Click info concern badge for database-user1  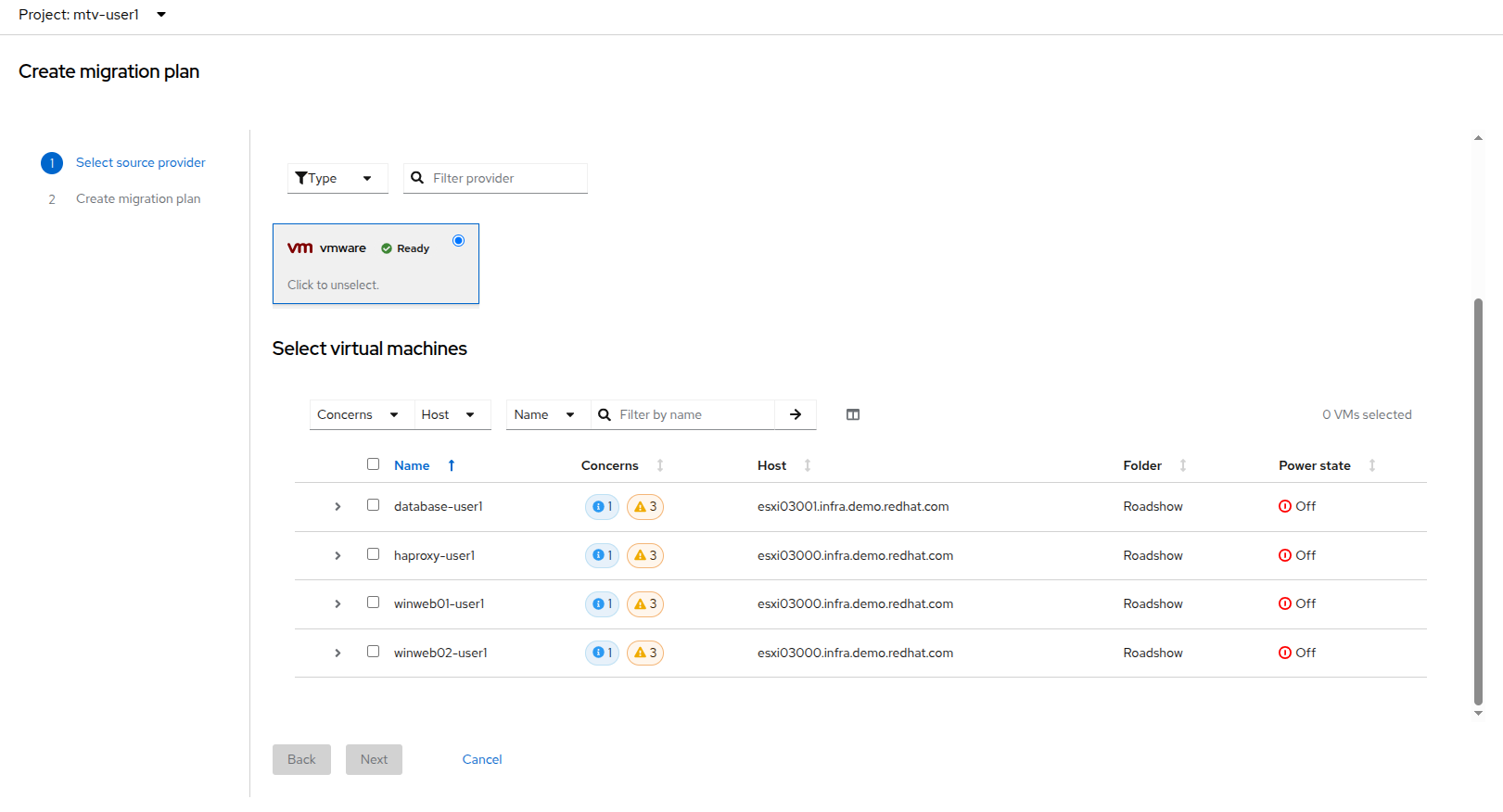[x=602, y=507]
